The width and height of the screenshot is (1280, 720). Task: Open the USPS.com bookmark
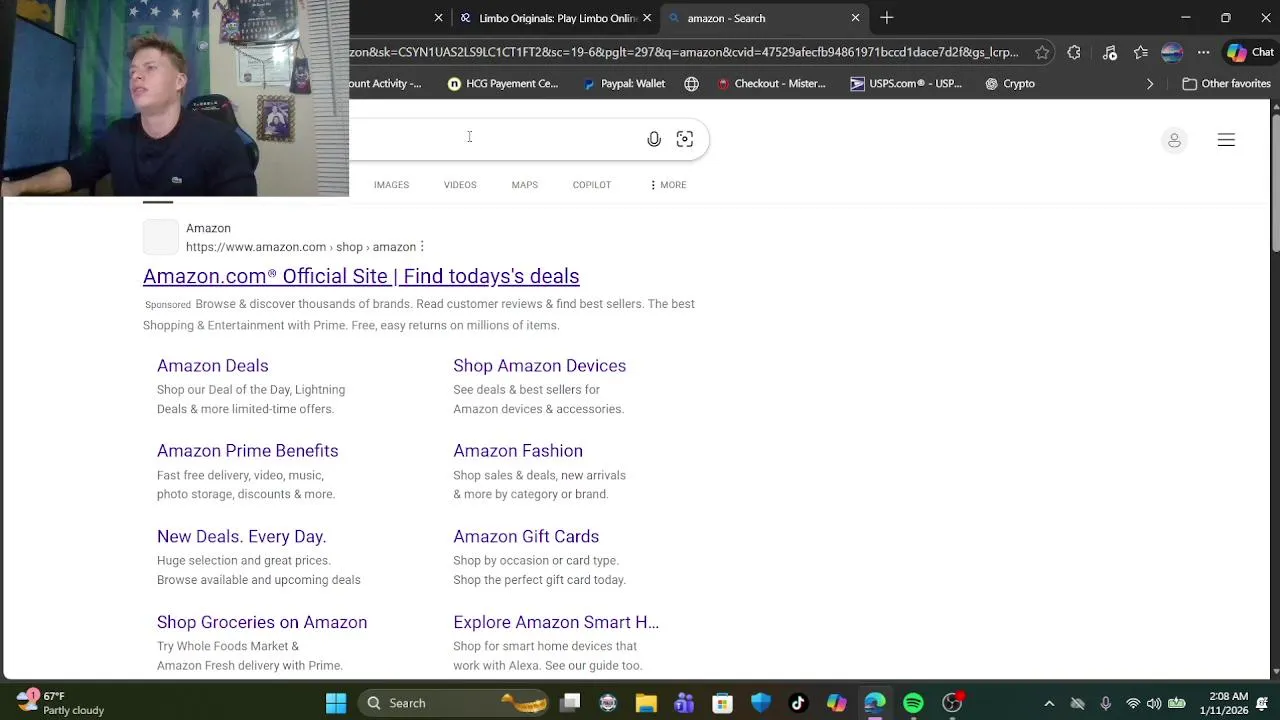[906, 84]
